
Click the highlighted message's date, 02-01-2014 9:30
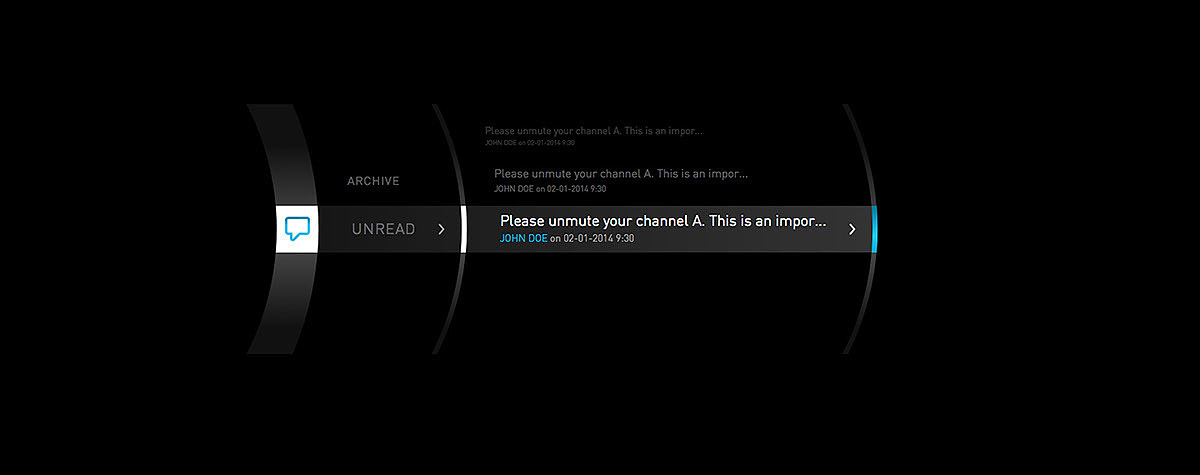tap(599, 239)
